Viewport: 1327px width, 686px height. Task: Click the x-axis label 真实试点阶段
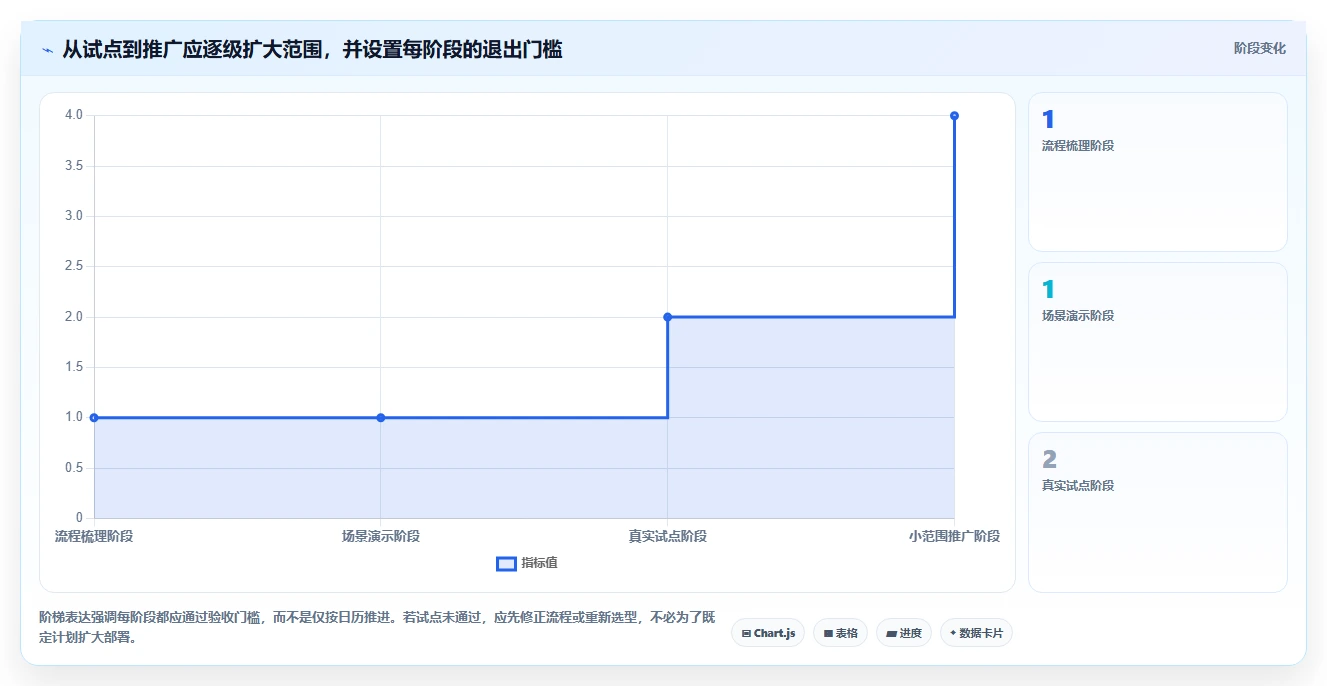[x=667, y=536]
